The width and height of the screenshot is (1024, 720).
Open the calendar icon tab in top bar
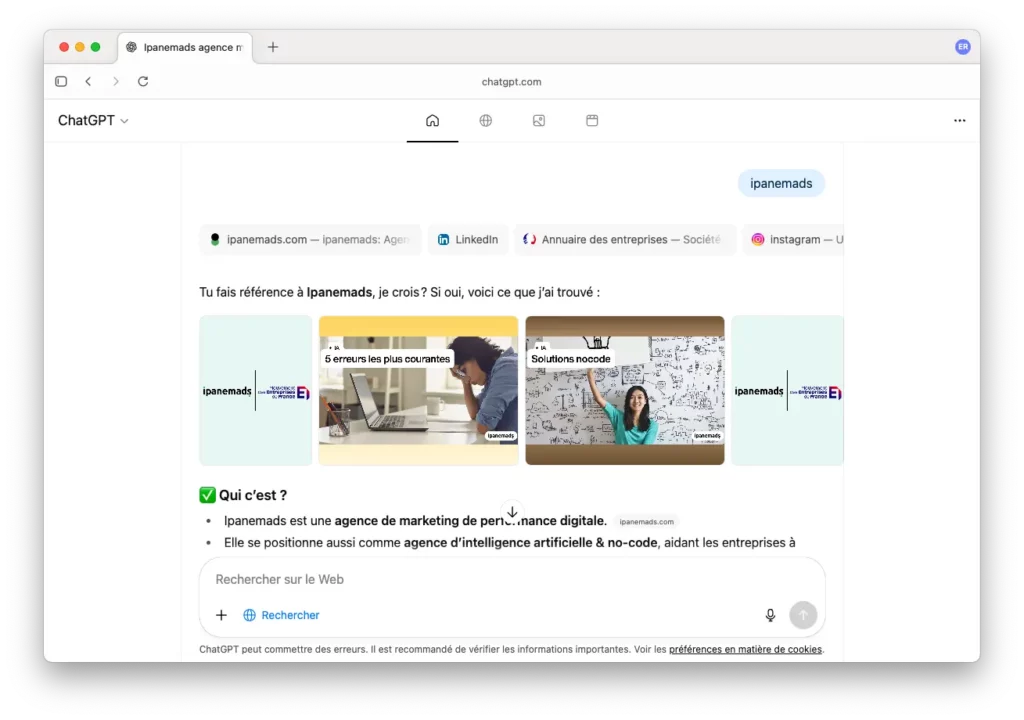592,121
